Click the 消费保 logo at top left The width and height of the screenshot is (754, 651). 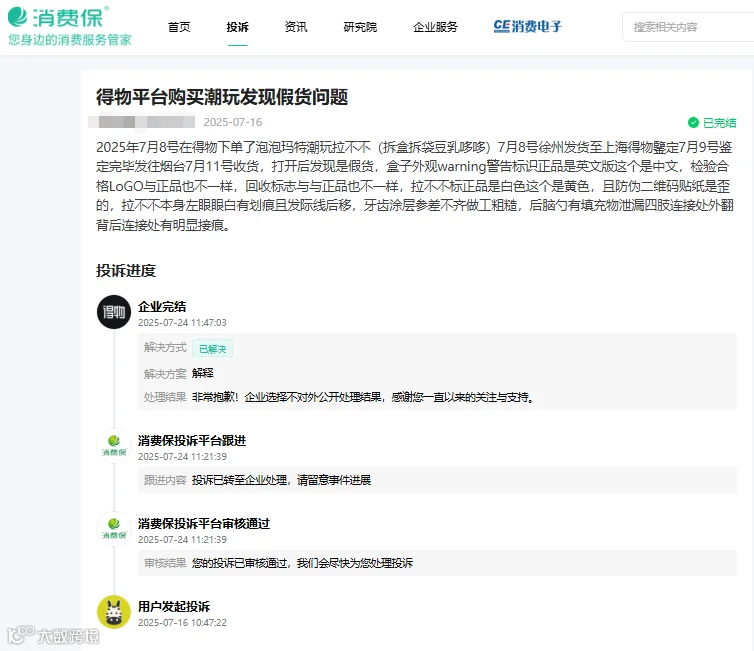click(69, 26)
